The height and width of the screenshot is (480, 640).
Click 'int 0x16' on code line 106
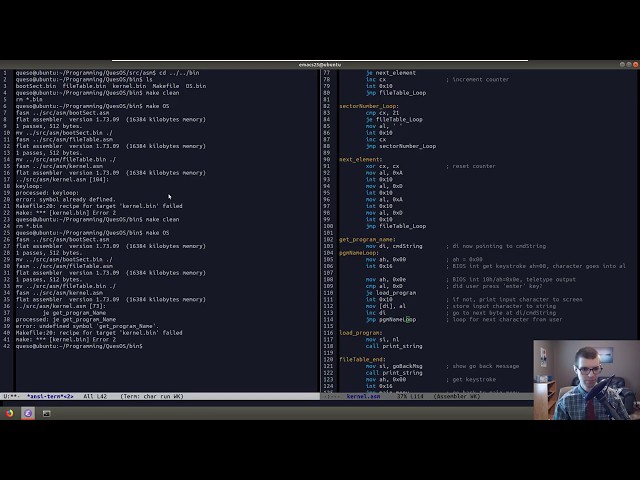pyautogui.click(x=379, y=266)
